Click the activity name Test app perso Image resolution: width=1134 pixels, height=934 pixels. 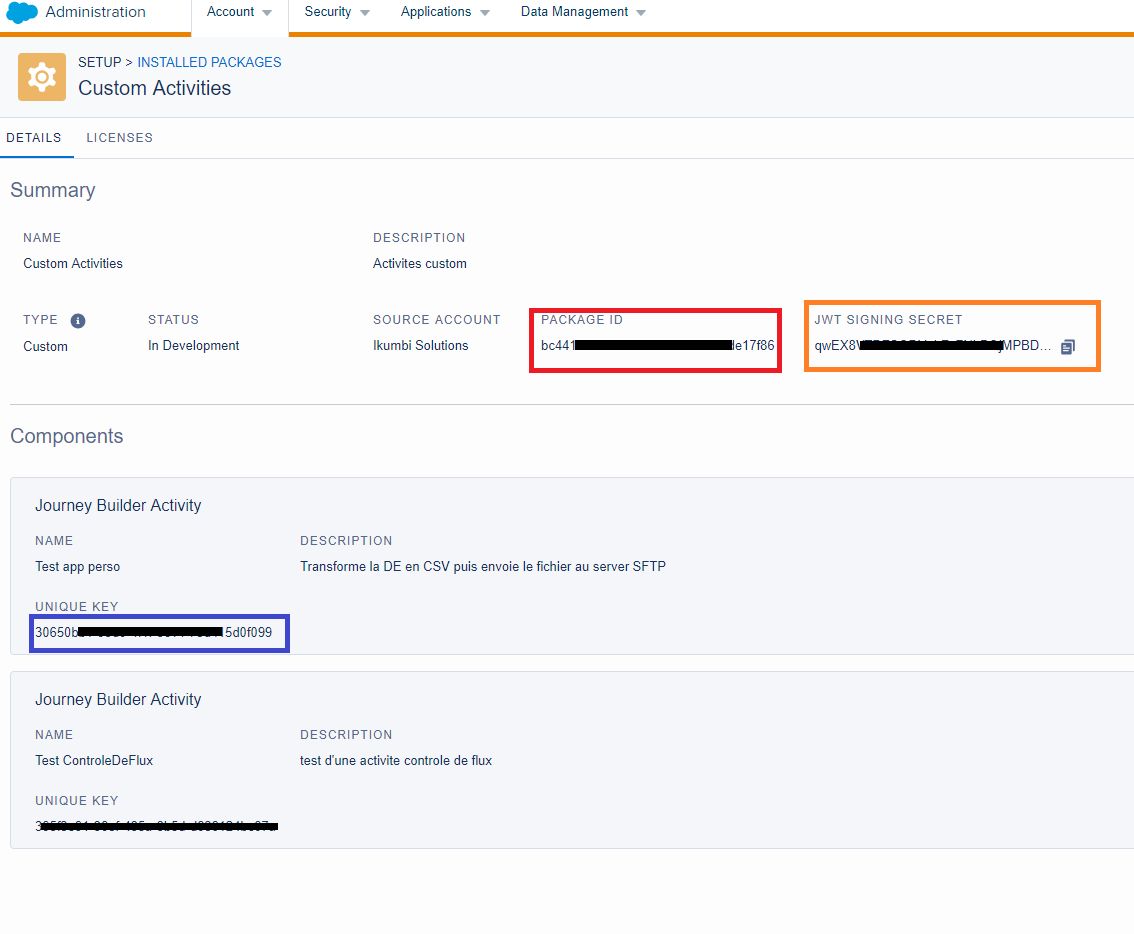[x=77, y=566]
